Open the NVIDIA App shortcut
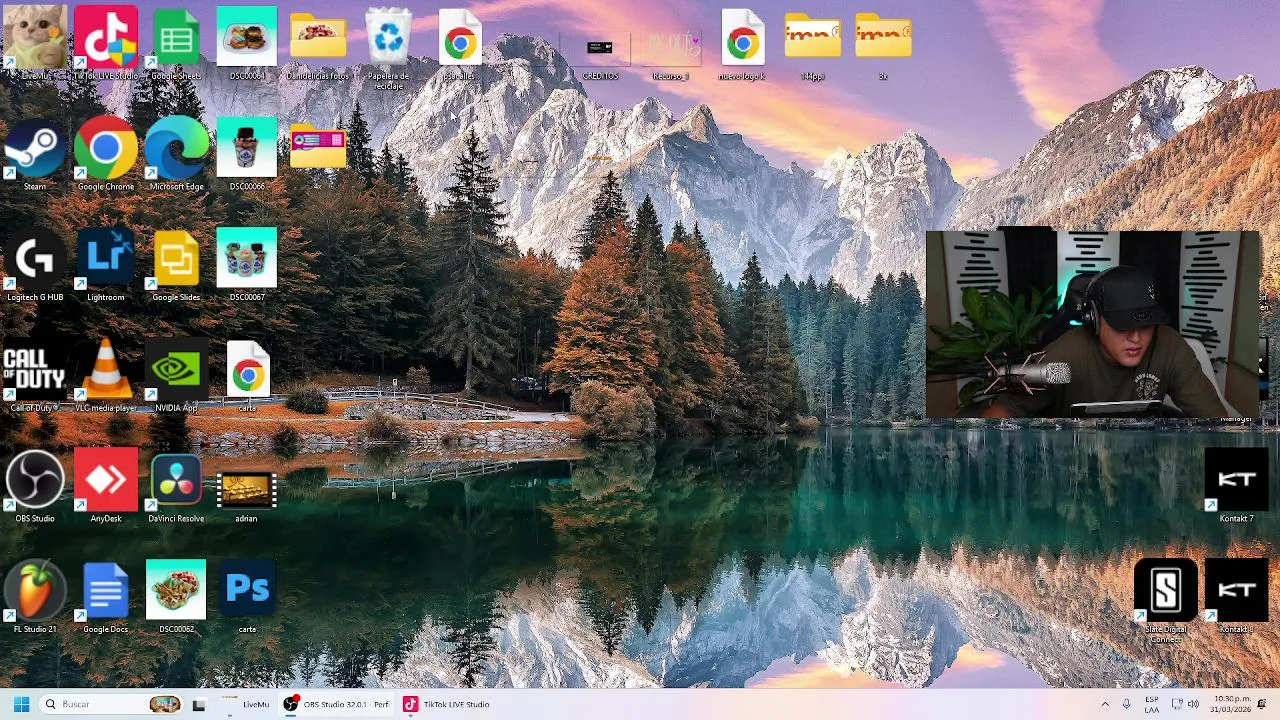This screenshot has width=1280, height=720. pyautogui.click(x=176, y=377)
